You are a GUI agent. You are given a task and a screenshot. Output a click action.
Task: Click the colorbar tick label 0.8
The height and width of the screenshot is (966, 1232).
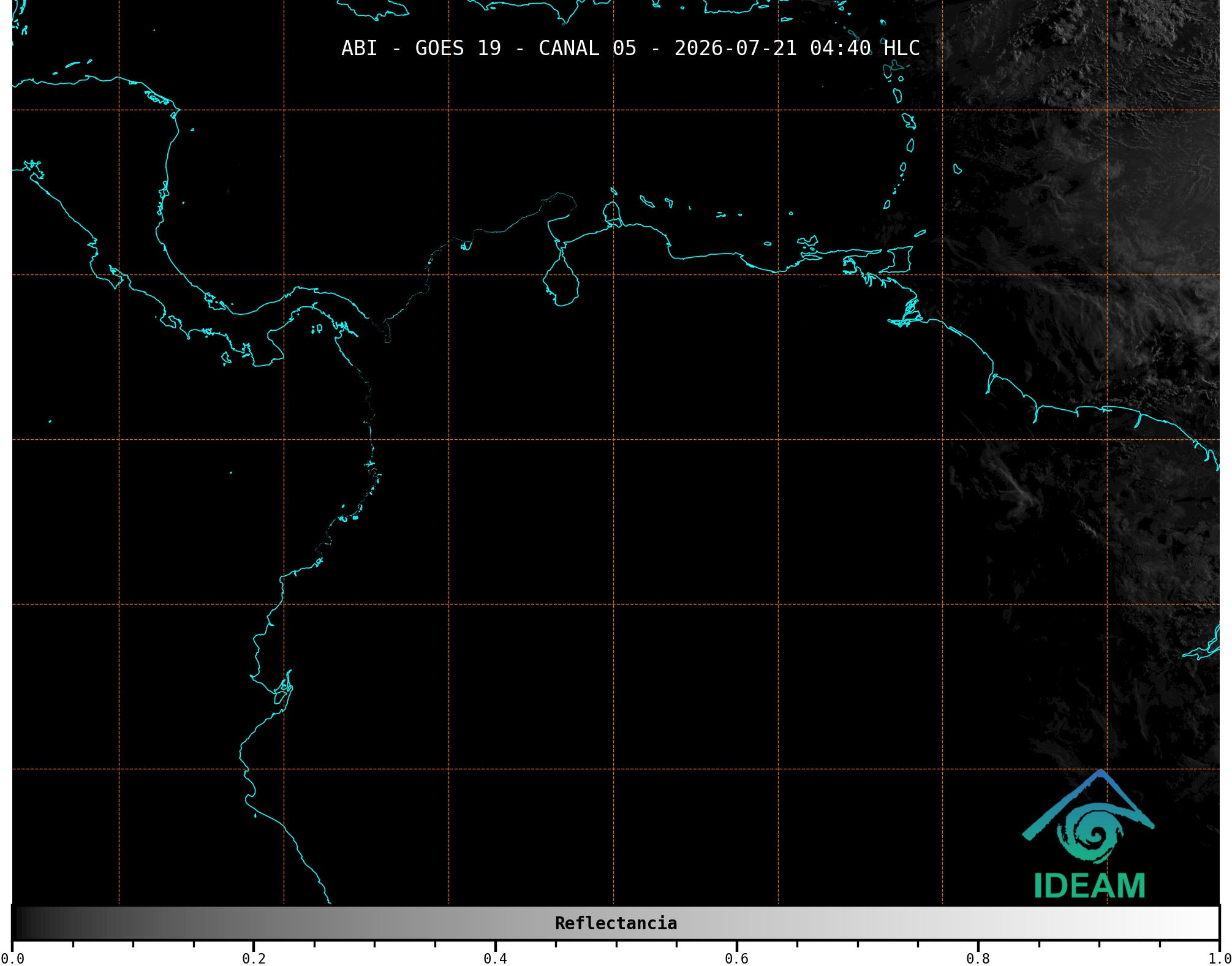pos(978,959)
